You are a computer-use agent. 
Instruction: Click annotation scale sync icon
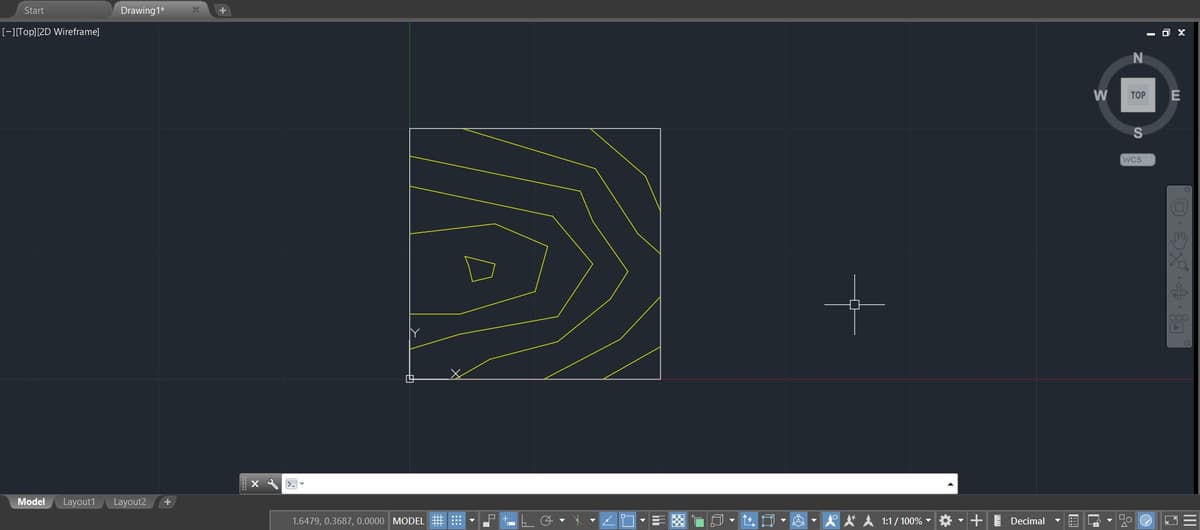[868, 521]
